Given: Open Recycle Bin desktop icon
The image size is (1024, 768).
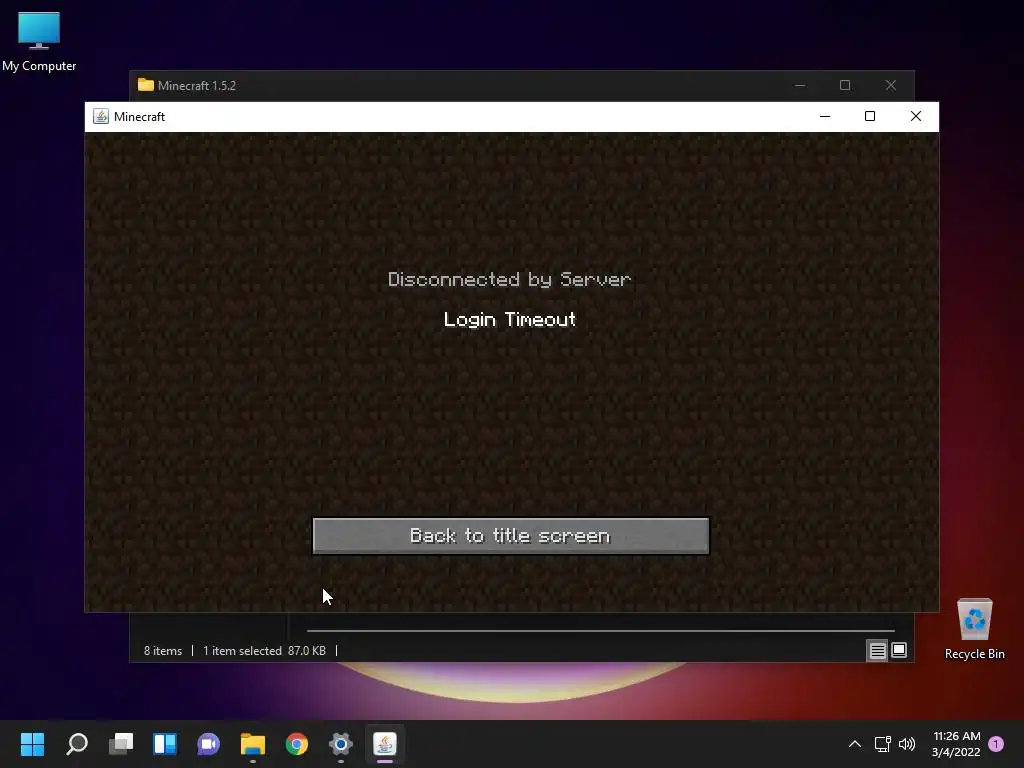Looking at the screenshot, I should tap(974, 629).
